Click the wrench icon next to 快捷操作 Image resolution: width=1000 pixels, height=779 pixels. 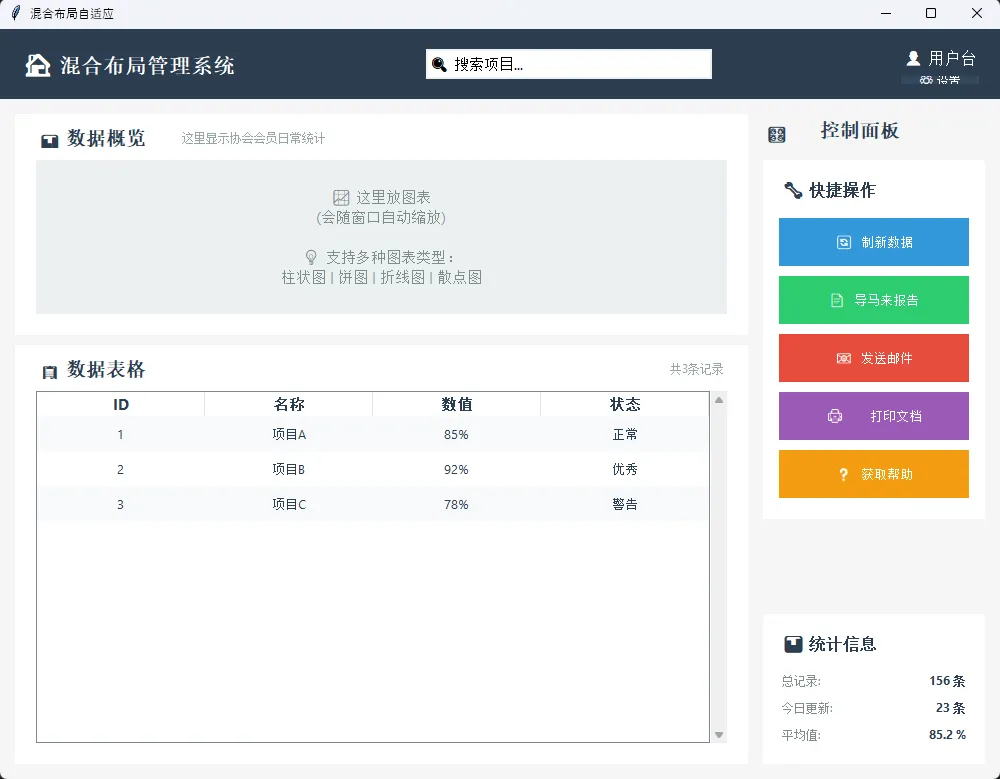tap(793, 190)
